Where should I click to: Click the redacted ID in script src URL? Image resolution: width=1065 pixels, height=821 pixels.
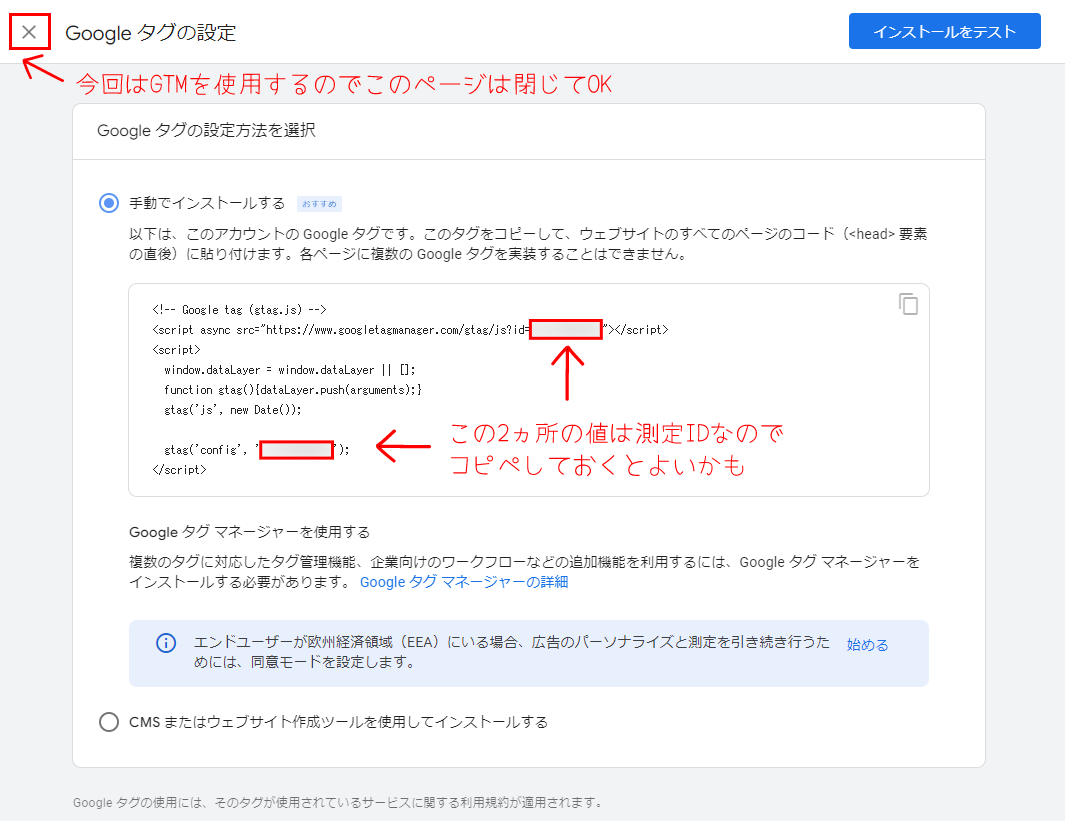[566, 329]
